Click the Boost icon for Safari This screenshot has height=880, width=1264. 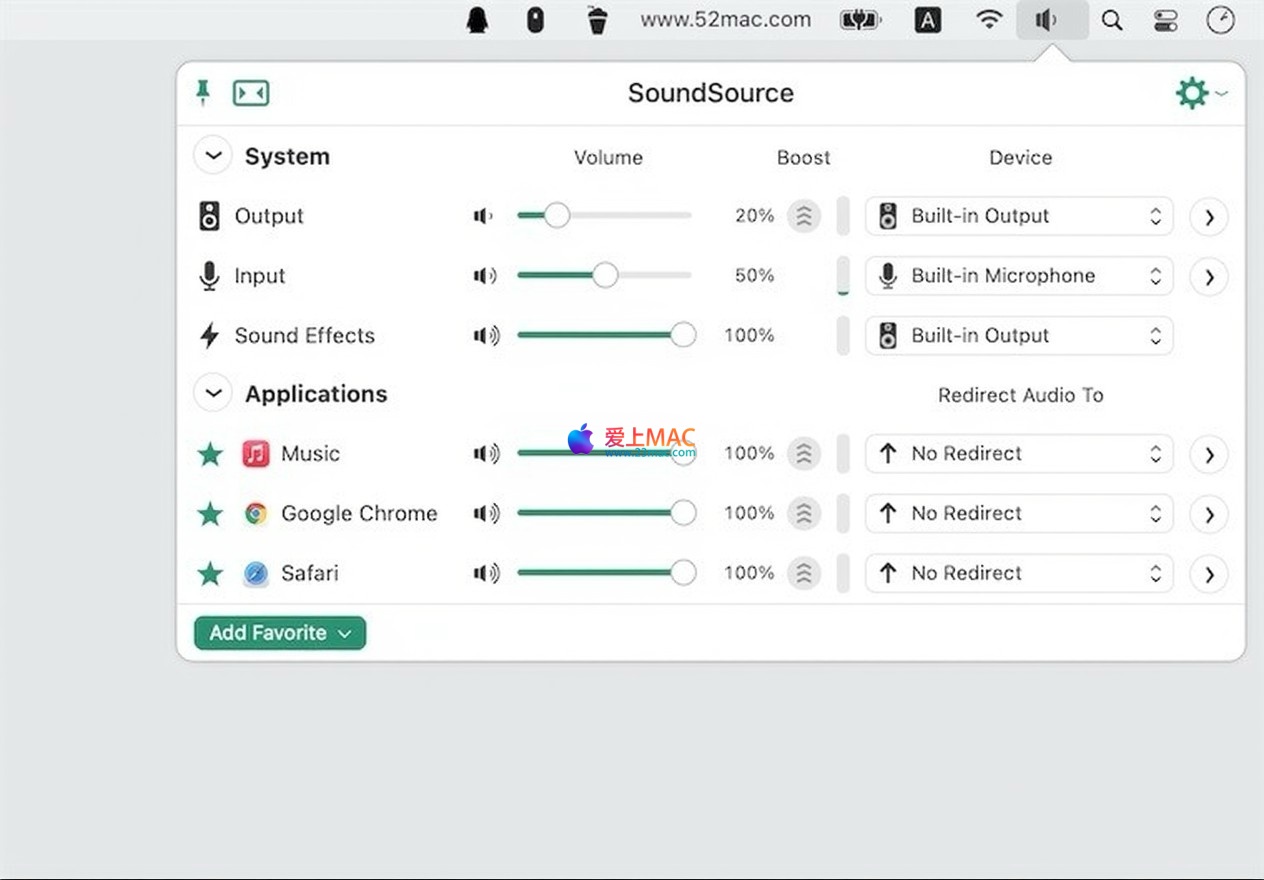(803, 574)
